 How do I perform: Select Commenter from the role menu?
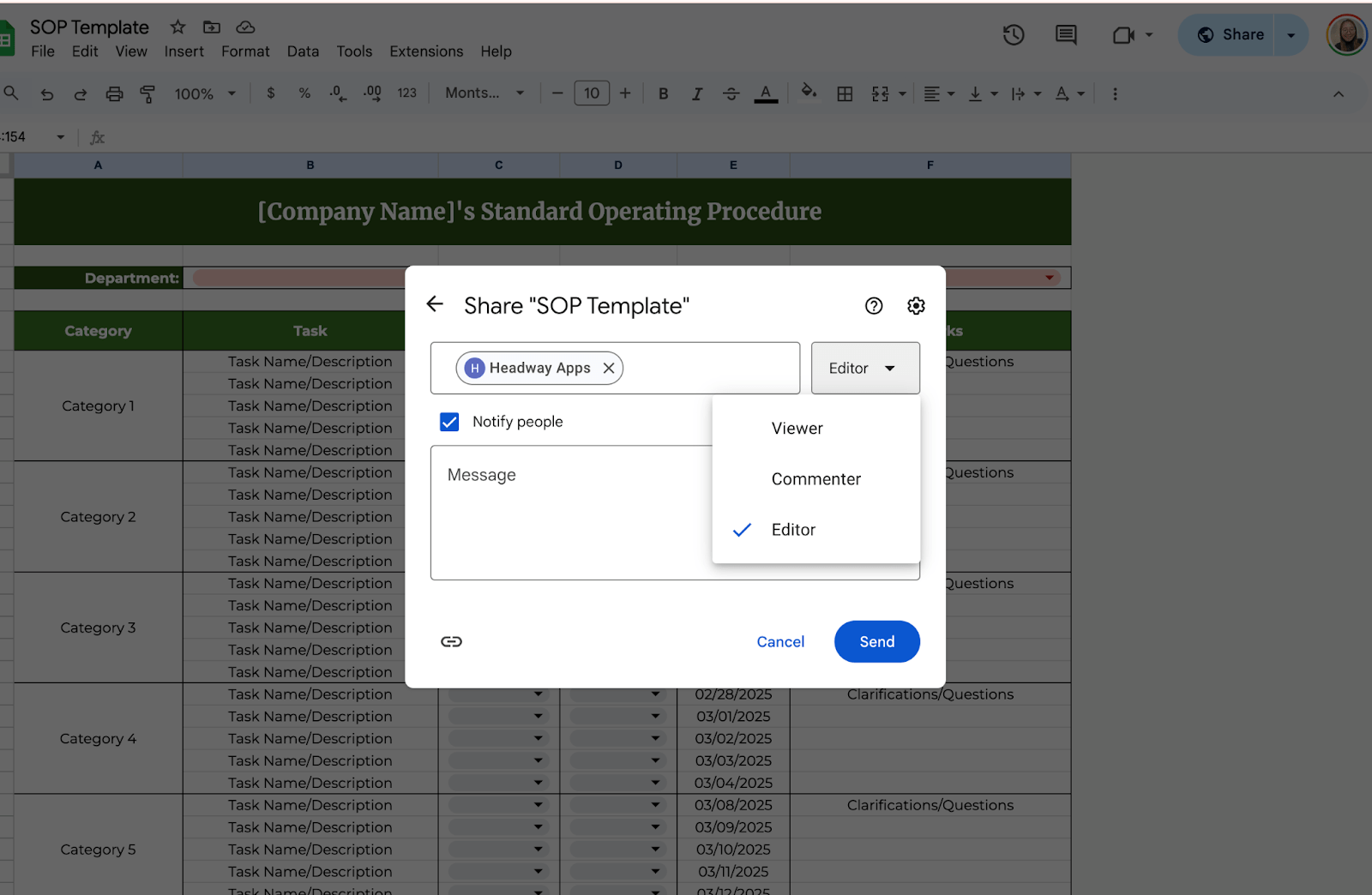(x=815, y=479)
